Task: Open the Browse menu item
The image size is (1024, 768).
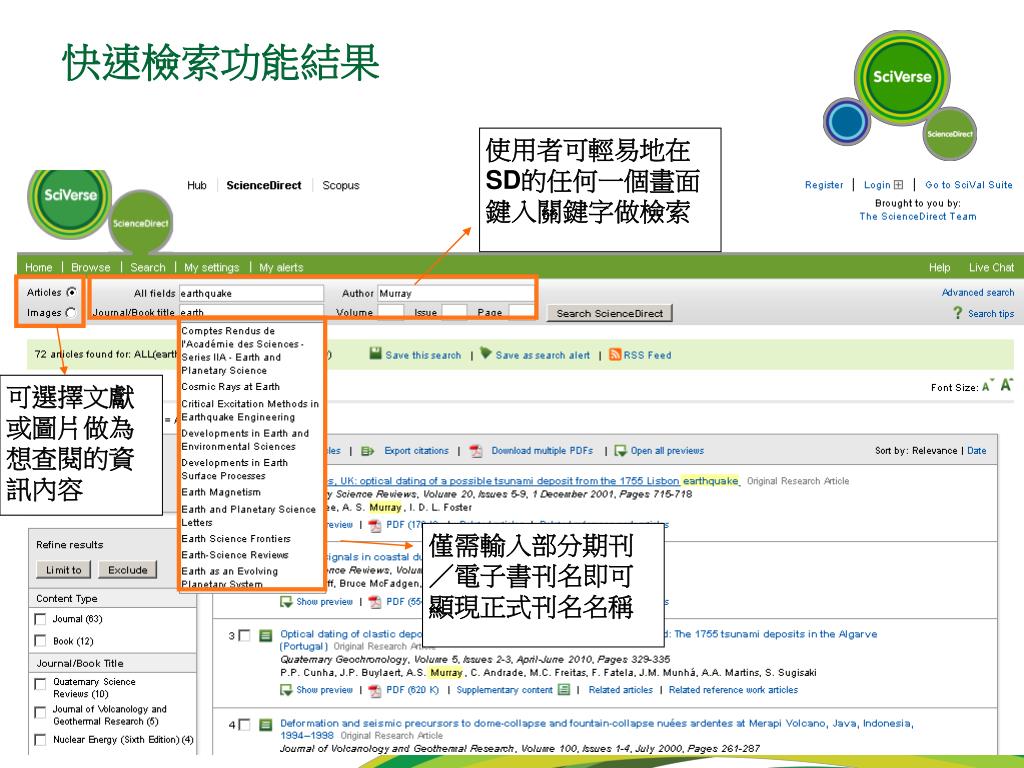Action: (91, 267)
